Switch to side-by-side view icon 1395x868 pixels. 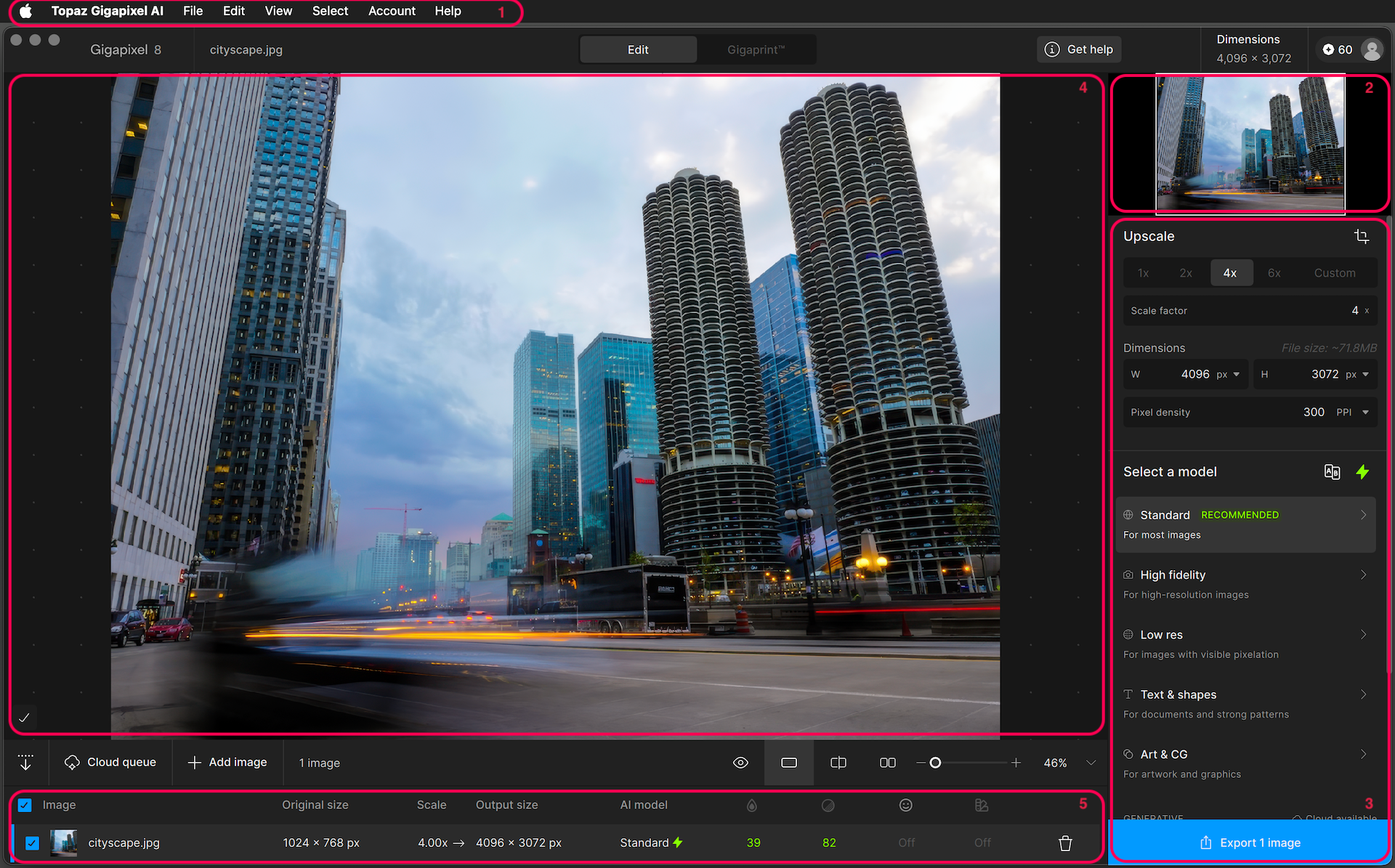[x=887, y=763]
